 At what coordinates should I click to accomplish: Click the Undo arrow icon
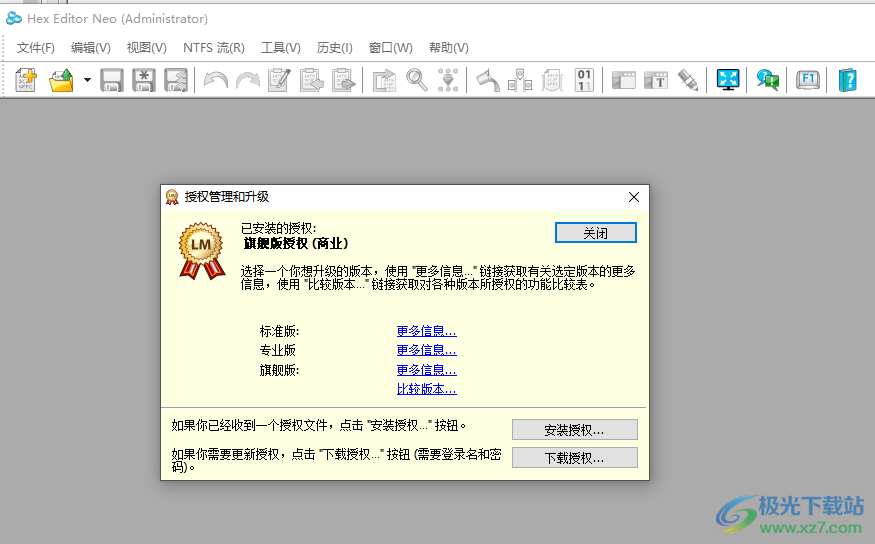point(215,80)
